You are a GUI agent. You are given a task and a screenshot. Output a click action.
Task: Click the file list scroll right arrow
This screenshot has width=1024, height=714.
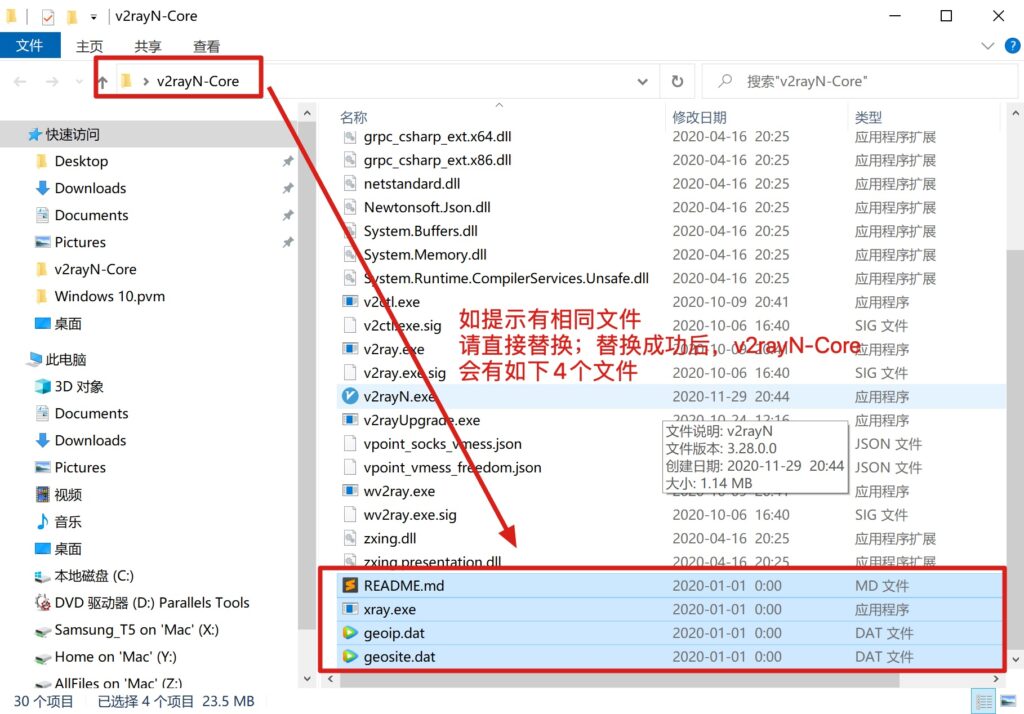[996, 679]
